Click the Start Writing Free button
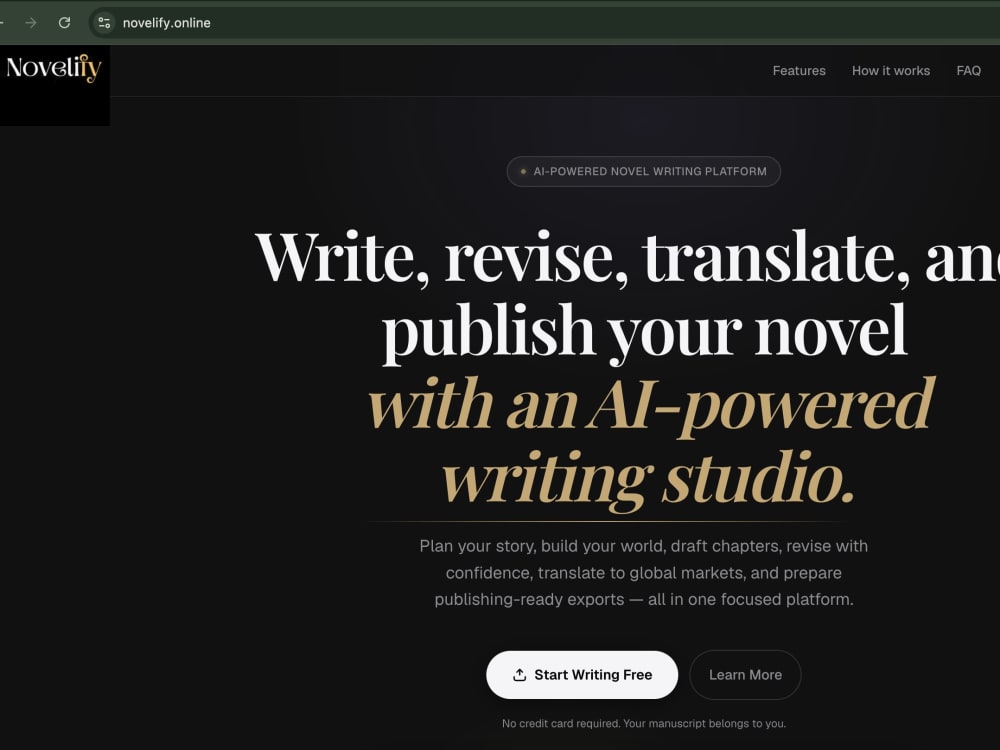Viewport: 1000px width, 750px height. pyautogui.click(x=582, y=675)
